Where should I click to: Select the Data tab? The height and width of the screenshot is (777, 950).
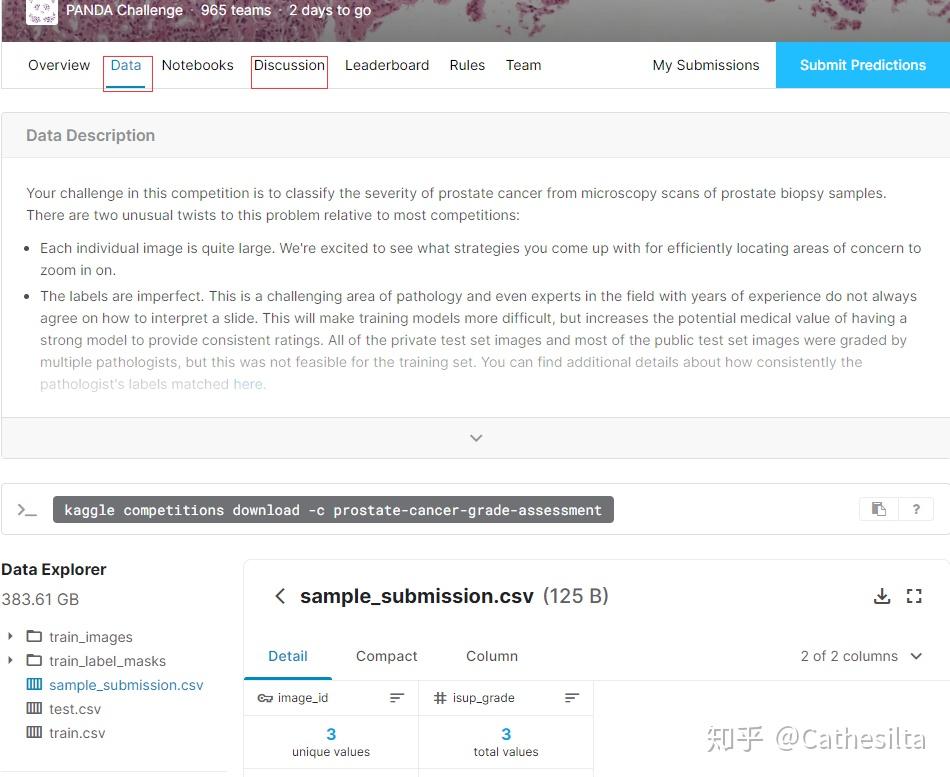pos(126,65)
